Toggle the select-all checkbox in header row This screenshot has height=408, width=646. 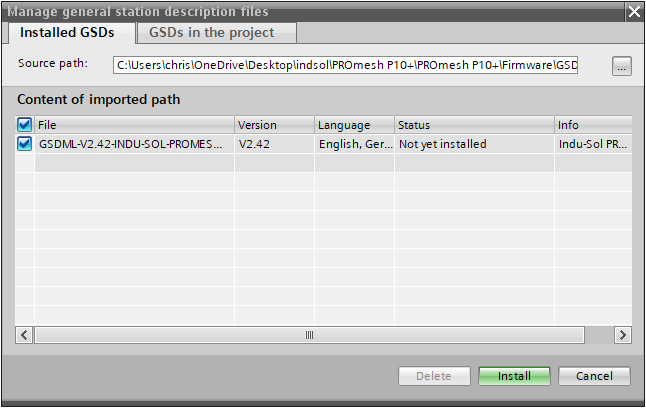point(24,124)
